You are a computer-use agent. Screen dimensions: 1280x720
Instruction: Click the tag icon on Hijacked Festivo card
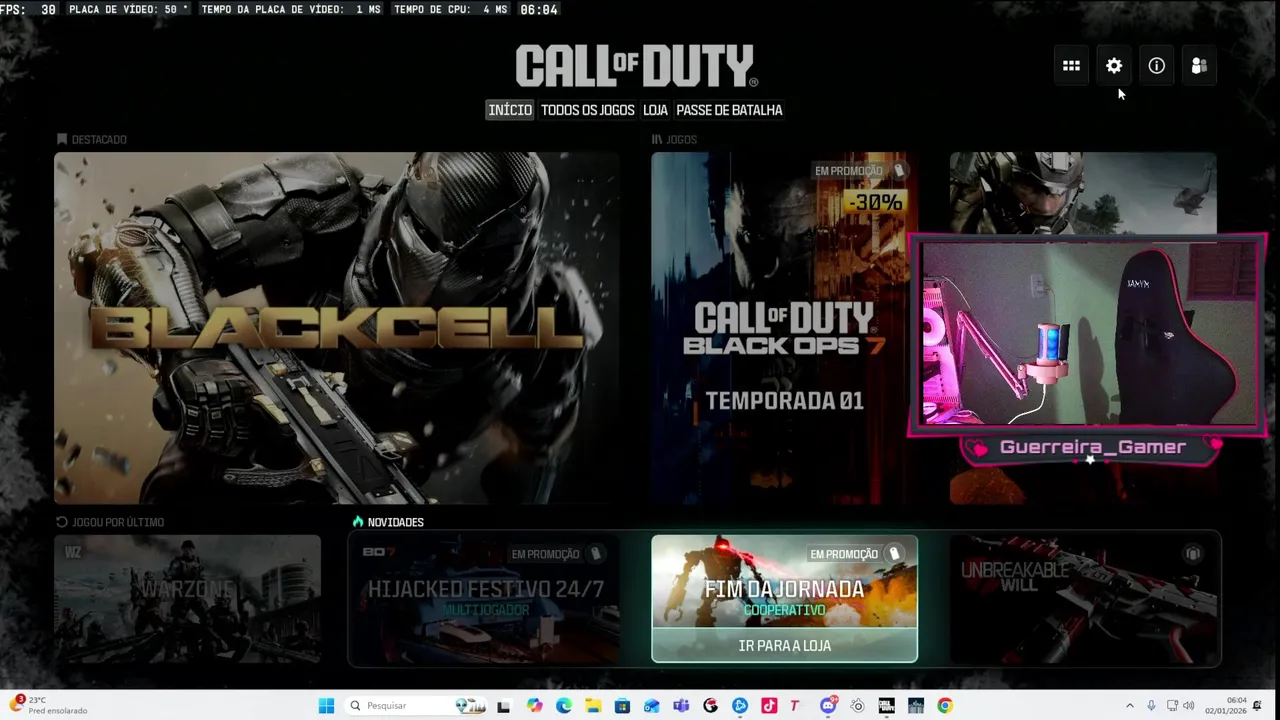[x=595, y=554]
